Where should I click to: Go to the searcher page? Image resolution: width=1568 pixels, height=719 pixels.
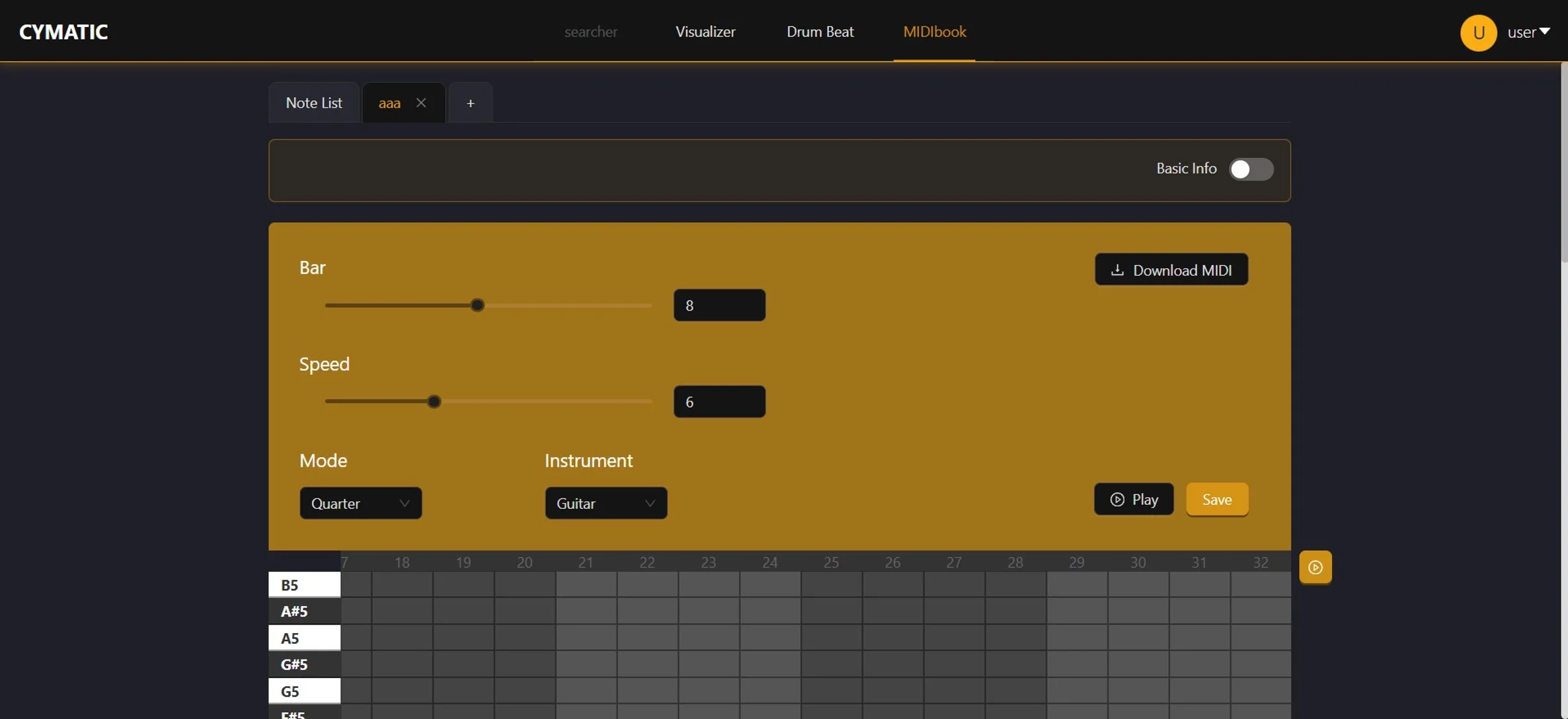click(x=590, y=32)
